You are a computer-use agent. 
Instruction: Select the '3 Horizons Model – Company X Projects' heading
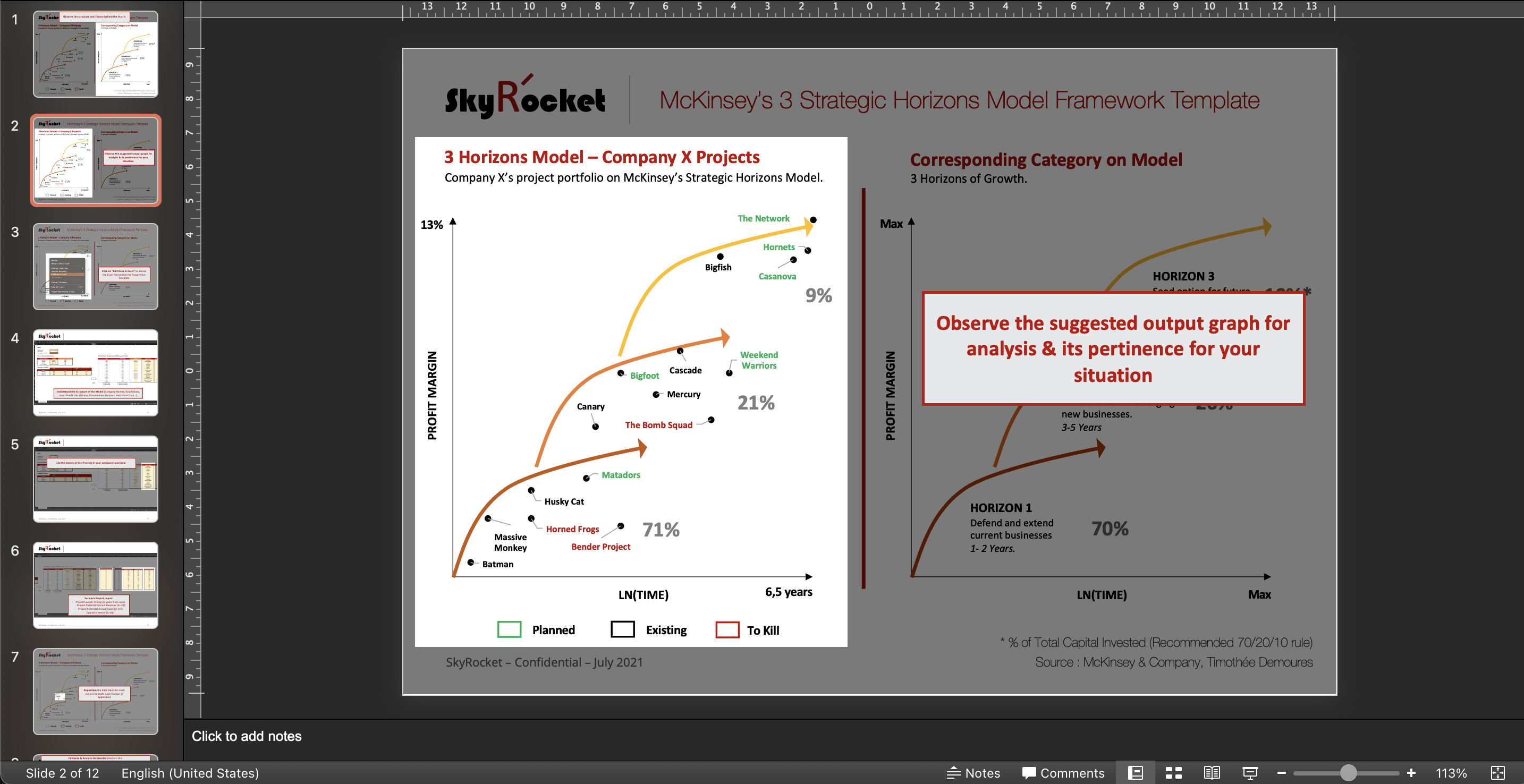click(x=602, y=157)
